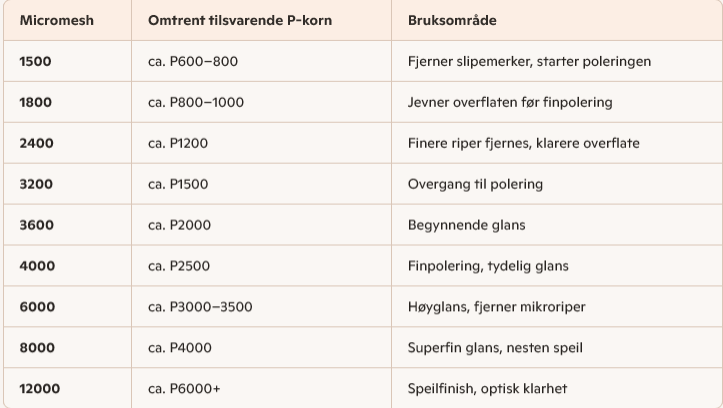Screen dimensions: 723x408
Task: Select the 8000 micromesh cell
Action: pos(37,348)
